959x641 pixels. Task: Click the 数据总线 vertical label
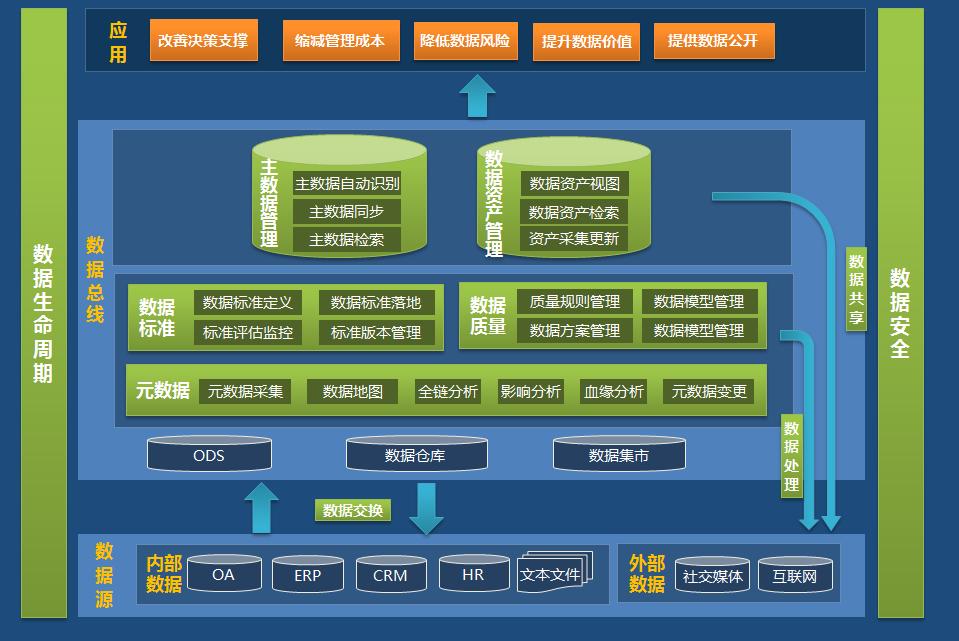(x=95, y=280)
